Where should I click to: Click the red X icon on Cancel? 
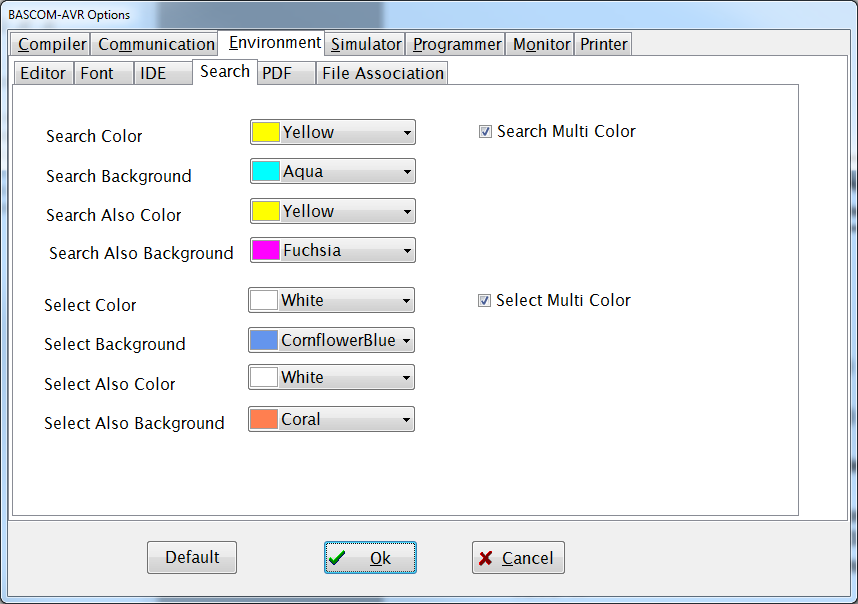click(x=486, y=558)
